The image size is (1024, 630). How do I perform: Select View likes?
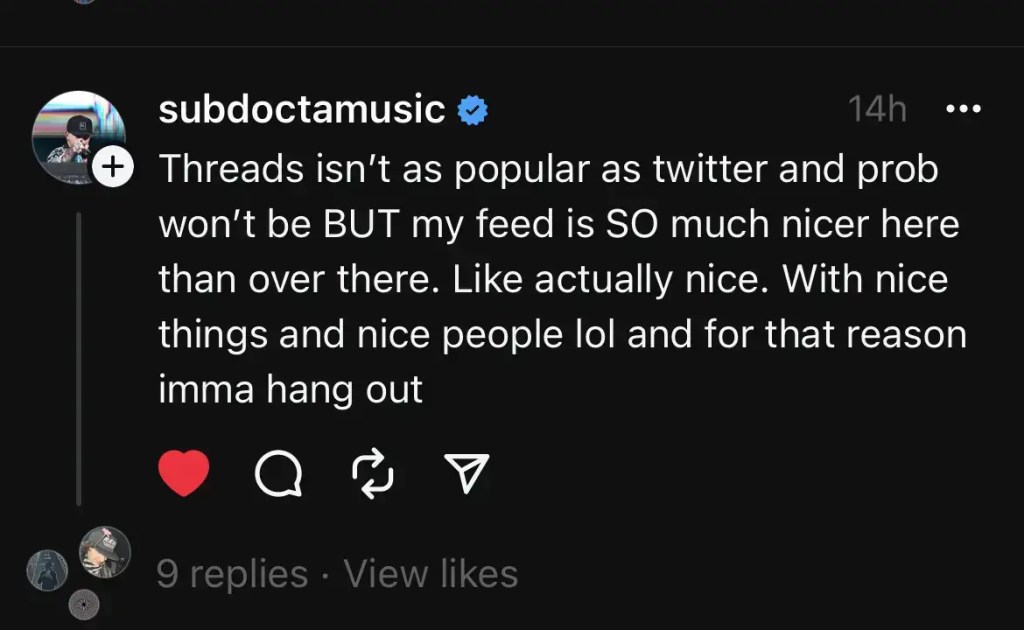coord(431,574)
